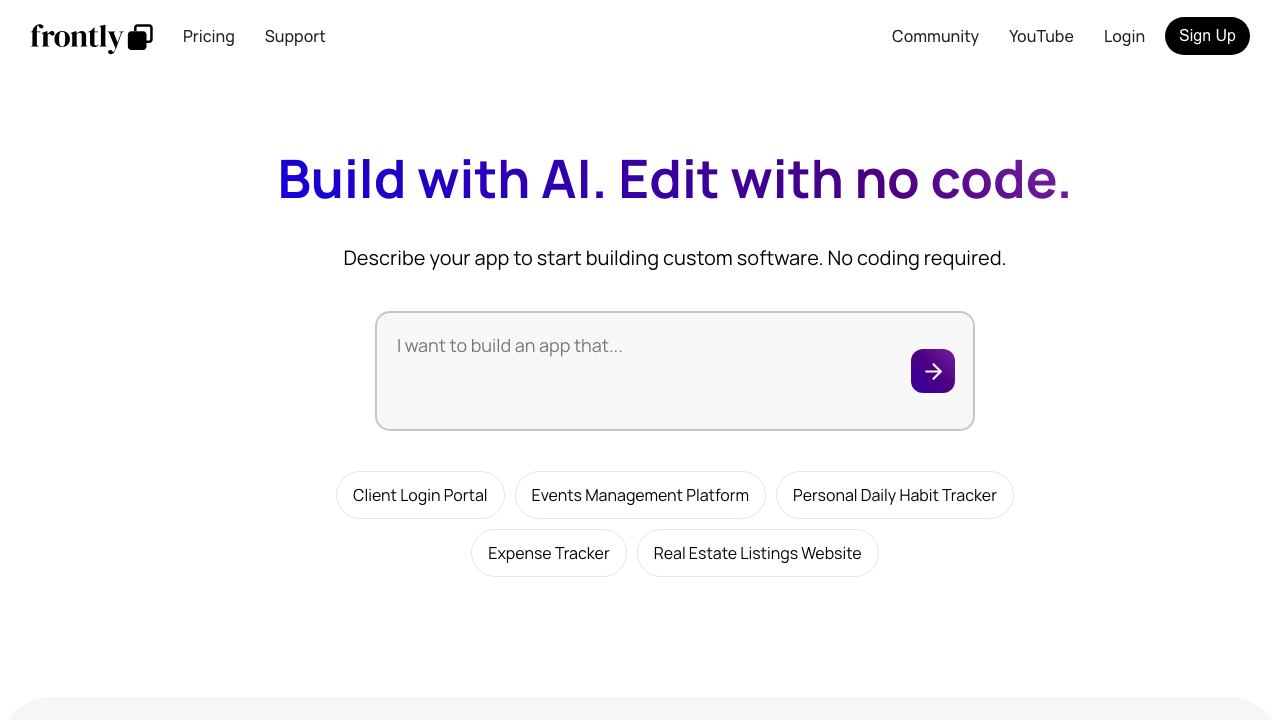Select the Expense Tracker suggestion
1280x720 pixels.
coord(549,553)
